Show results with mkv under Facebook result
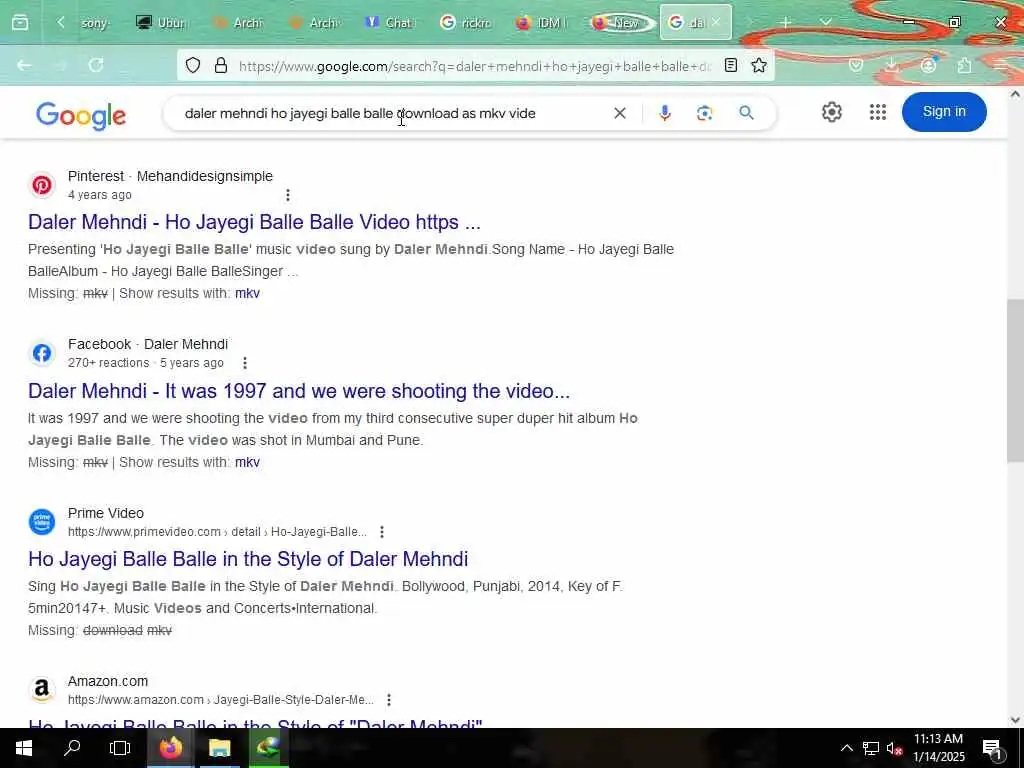This screenshot has height=768, width=1024. tap(247, 462)
